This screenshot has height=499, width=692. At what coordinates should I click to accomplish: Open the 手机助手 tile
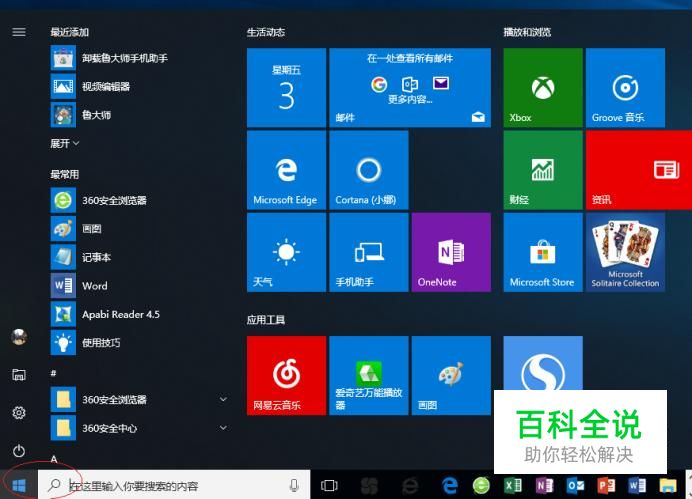tap(369, 252)
